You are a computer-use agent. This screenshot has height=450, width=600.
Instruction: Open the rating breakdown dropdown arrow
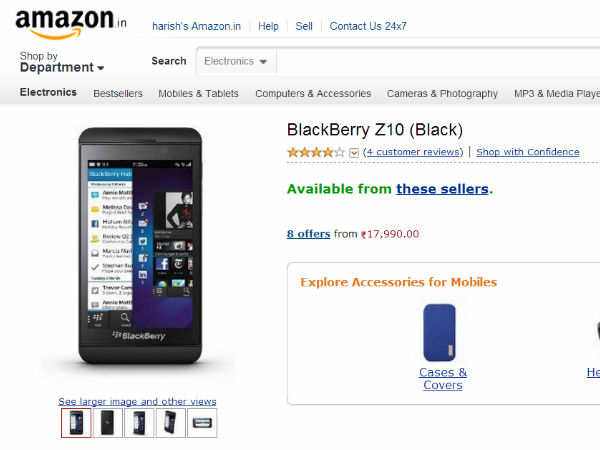[354, 153]
